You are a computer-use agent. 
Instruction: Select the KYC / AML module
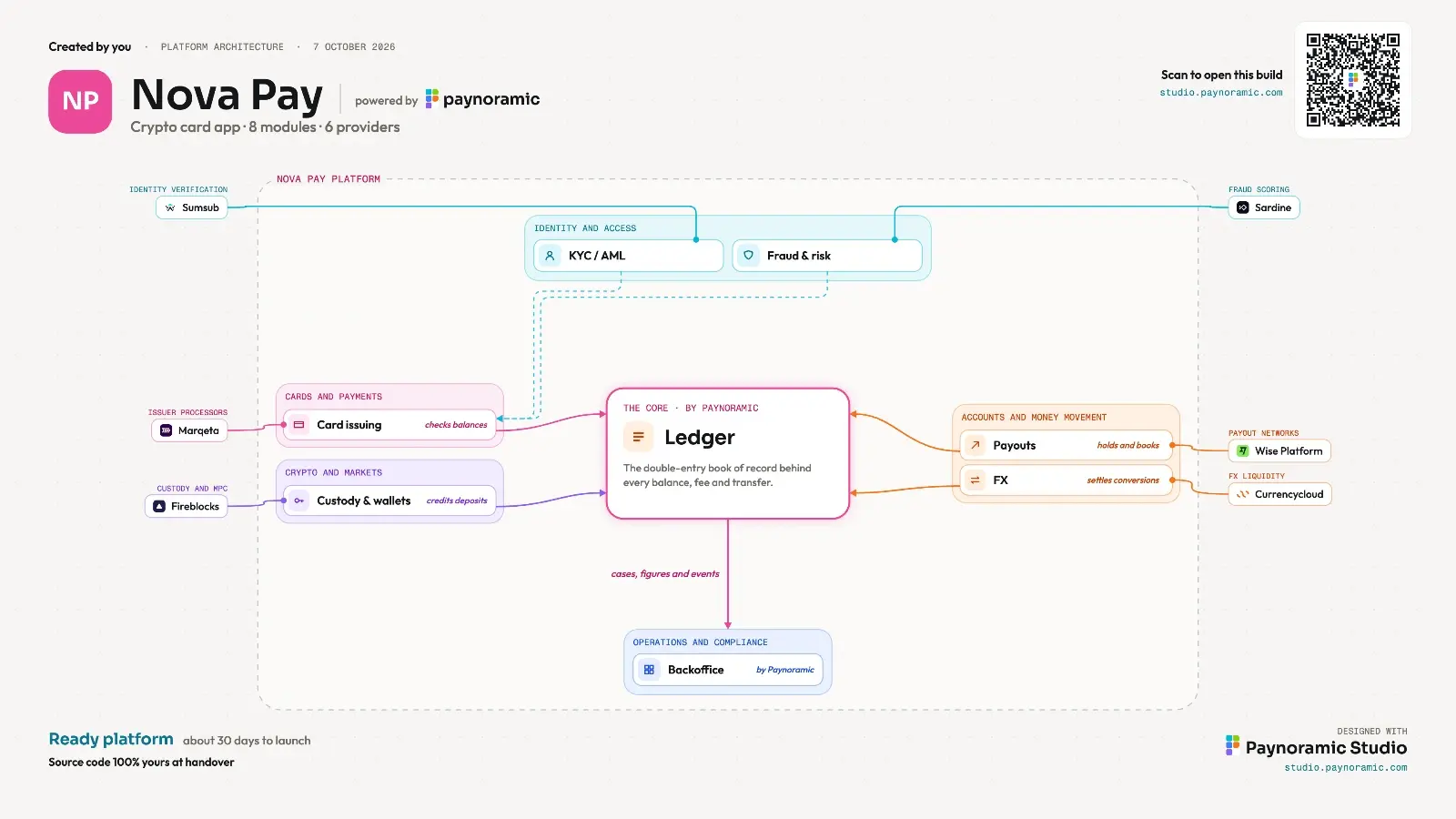click(x=628, y=256)
